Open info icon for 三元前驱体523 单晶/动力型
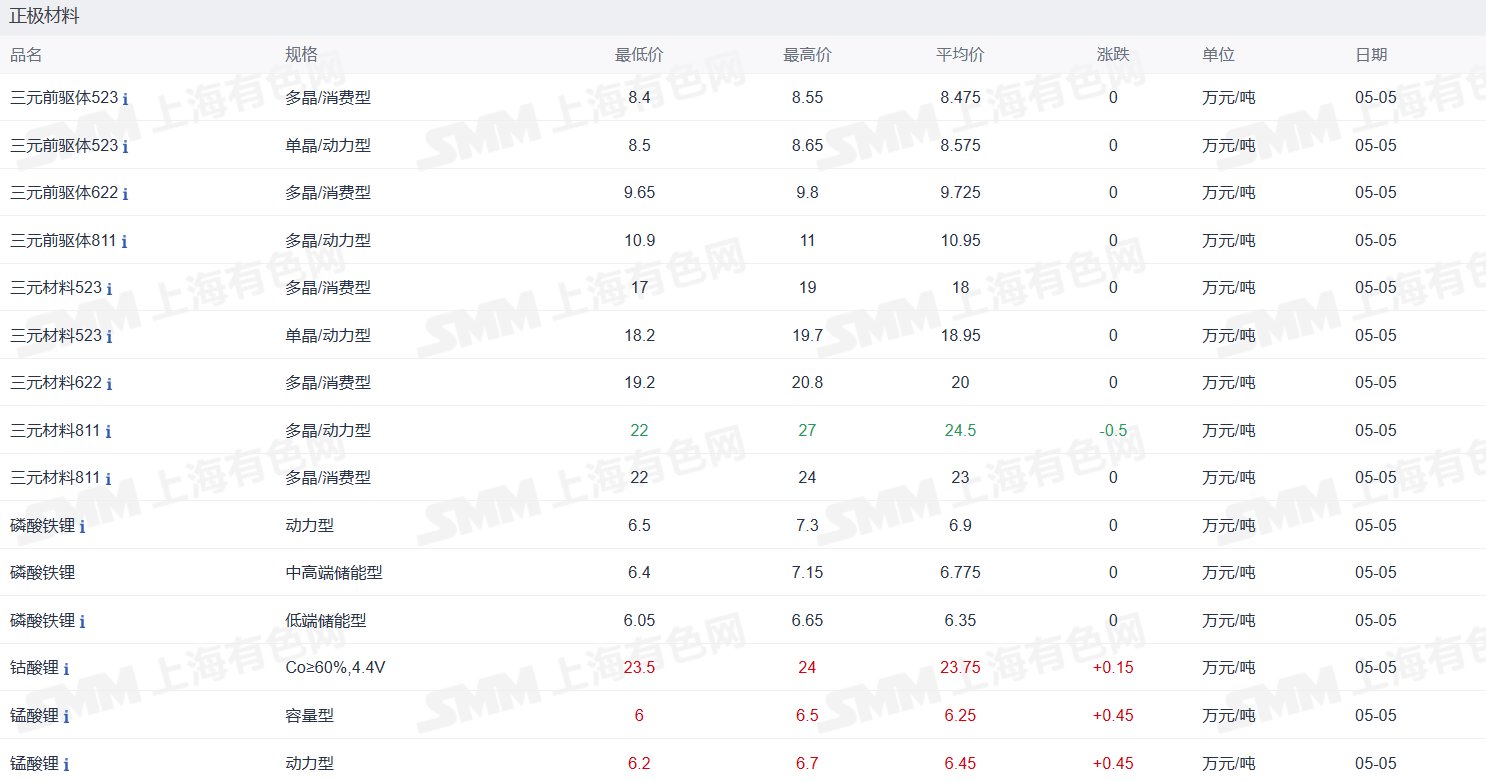The height and width of the screenshot is (781, 1486). 125,147
